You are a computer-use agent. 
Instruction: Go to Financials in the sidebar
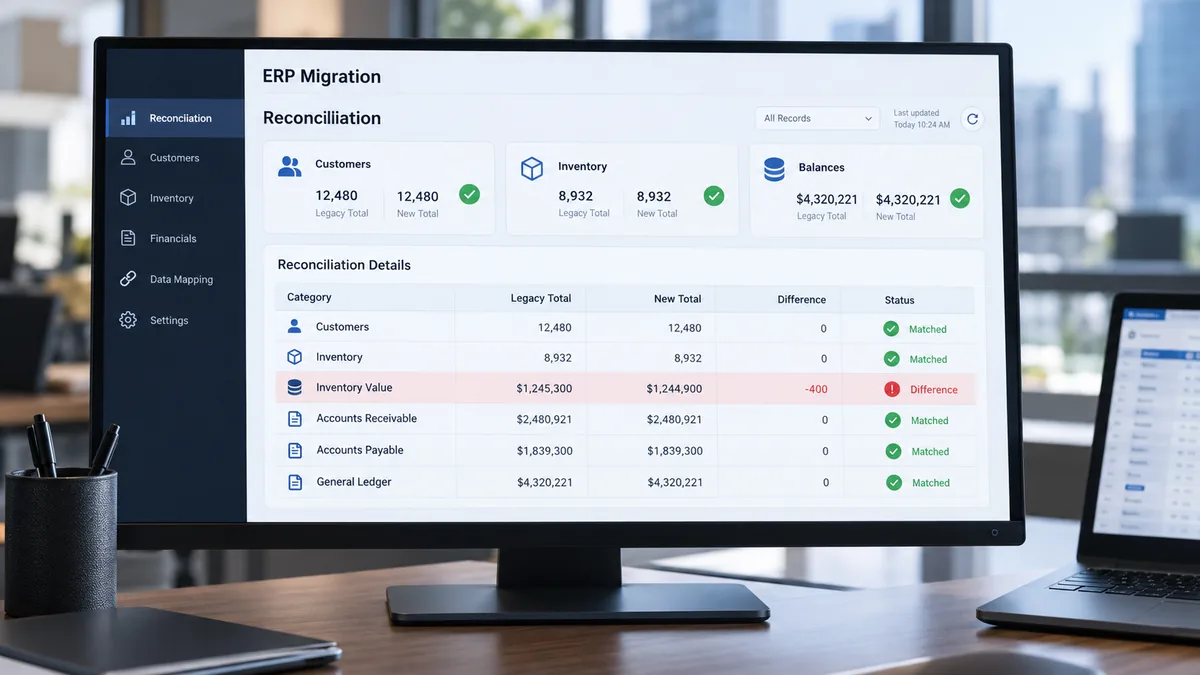175,238
